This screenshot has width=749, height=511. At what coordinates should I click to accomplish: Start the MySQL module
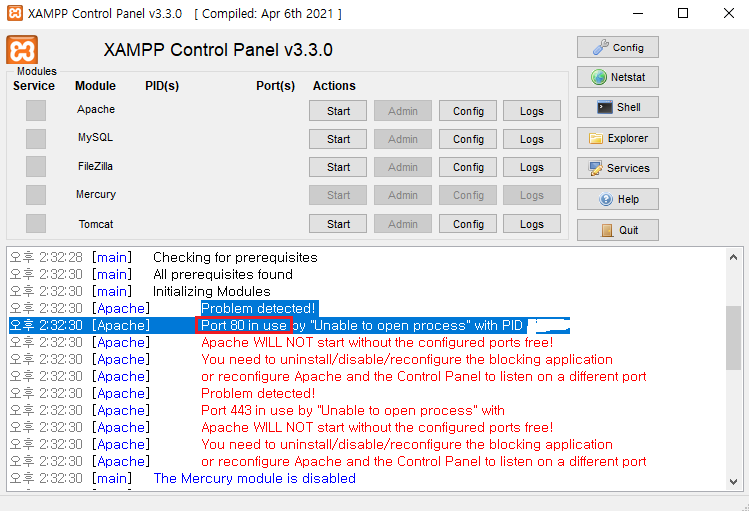pos(338,139)
